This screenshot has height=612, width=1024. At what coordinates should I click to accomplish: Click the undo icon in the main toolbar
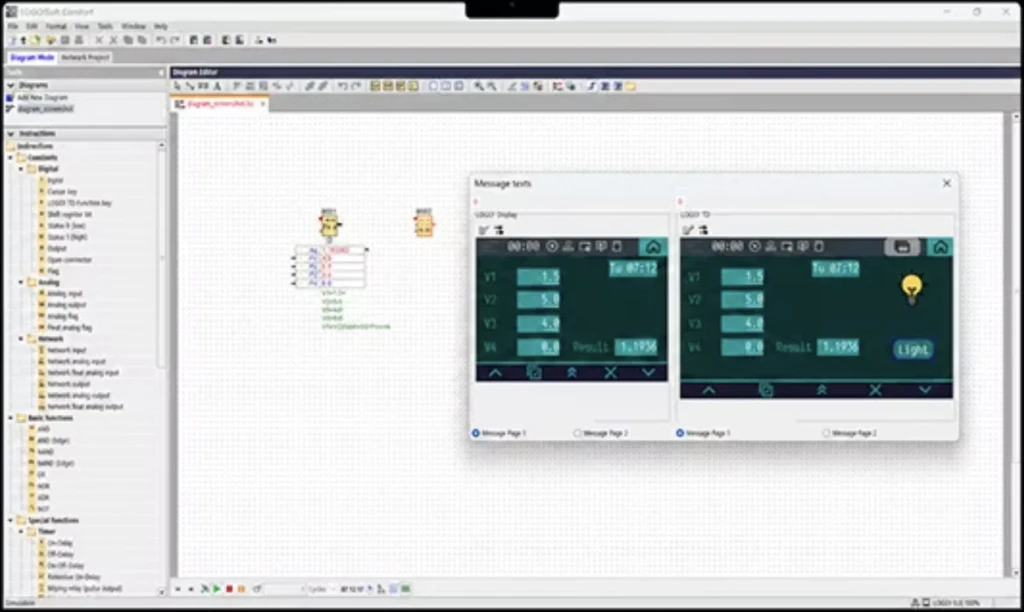tap(160, 40)
